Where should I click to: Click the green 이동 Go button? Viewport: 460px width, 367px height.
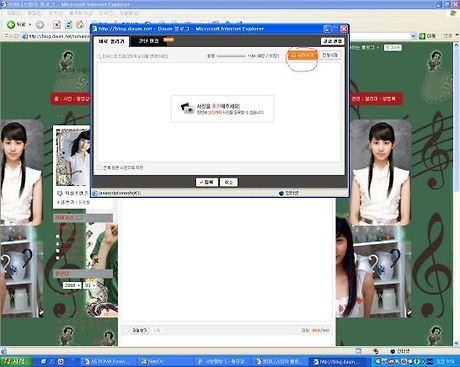click(x=428, y=36)
